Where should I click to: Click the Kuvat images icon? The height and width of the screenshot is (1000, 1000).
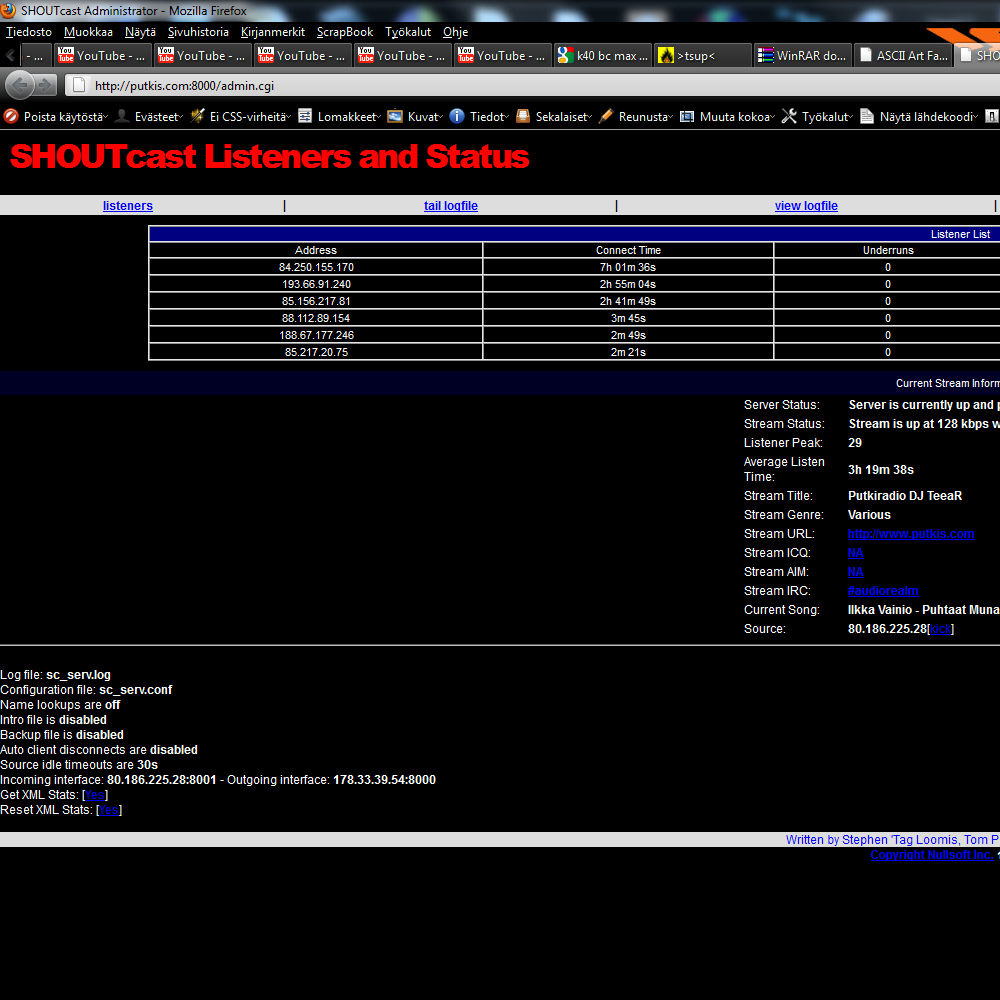(395, 116)
